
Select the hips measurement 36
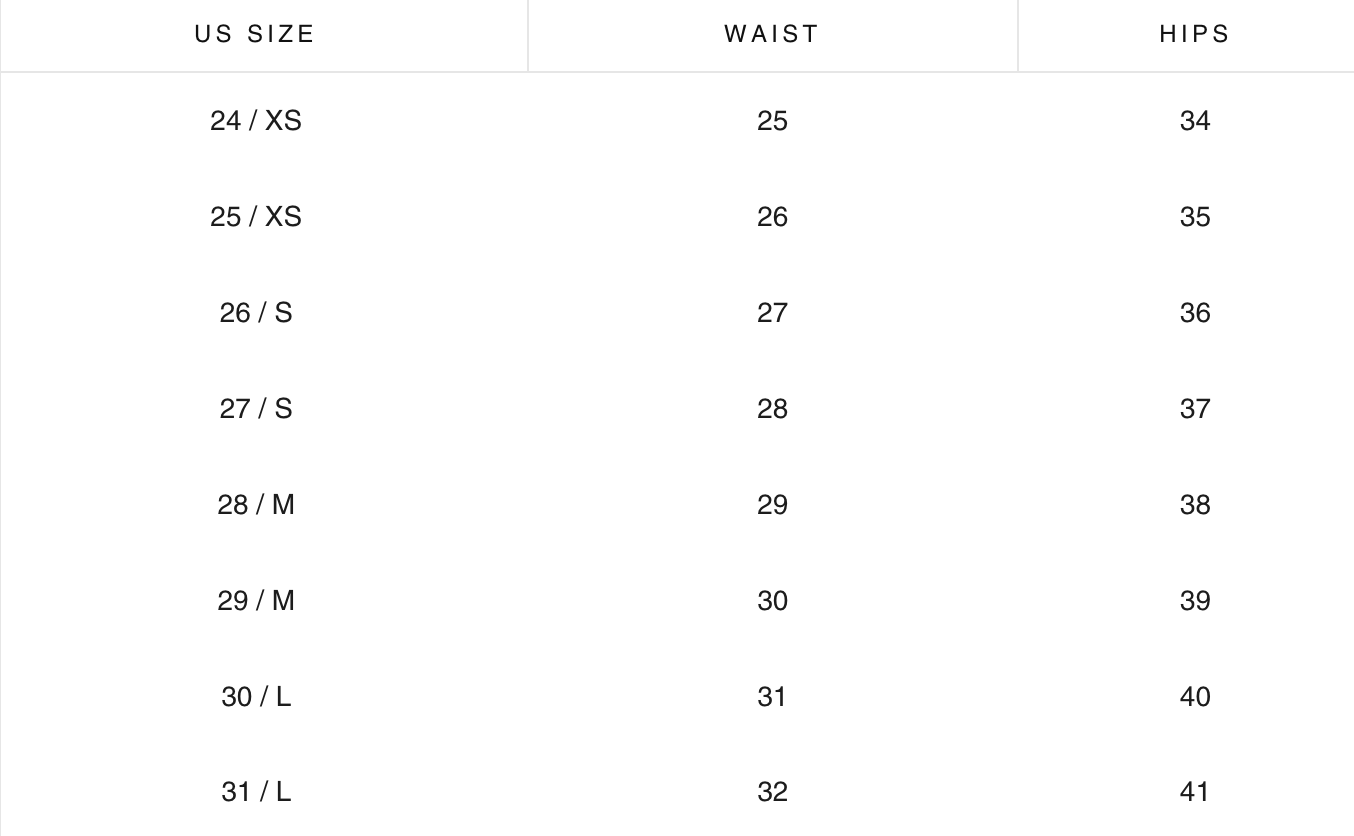point(1195,313)
